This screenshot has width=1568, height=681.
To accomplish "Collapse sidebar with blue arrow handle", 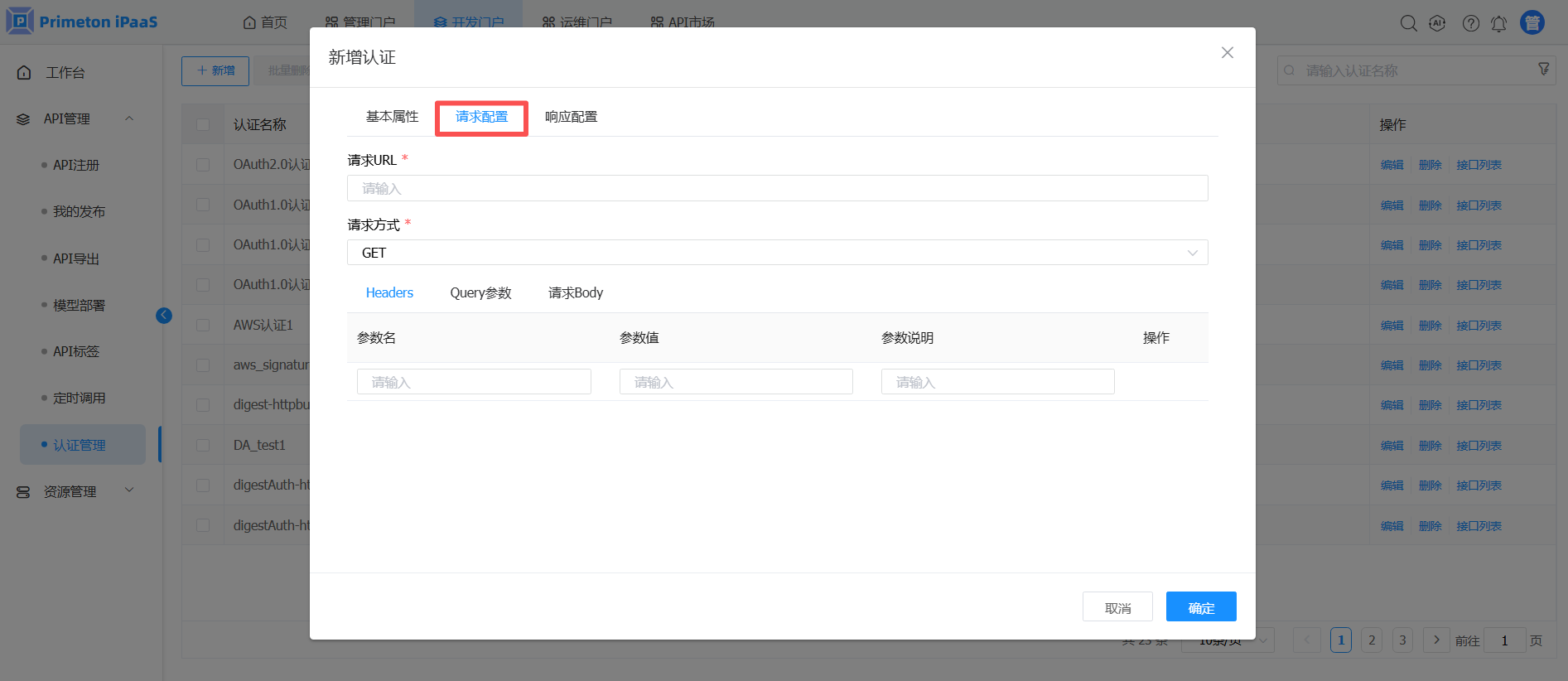I will pos(164,315).
